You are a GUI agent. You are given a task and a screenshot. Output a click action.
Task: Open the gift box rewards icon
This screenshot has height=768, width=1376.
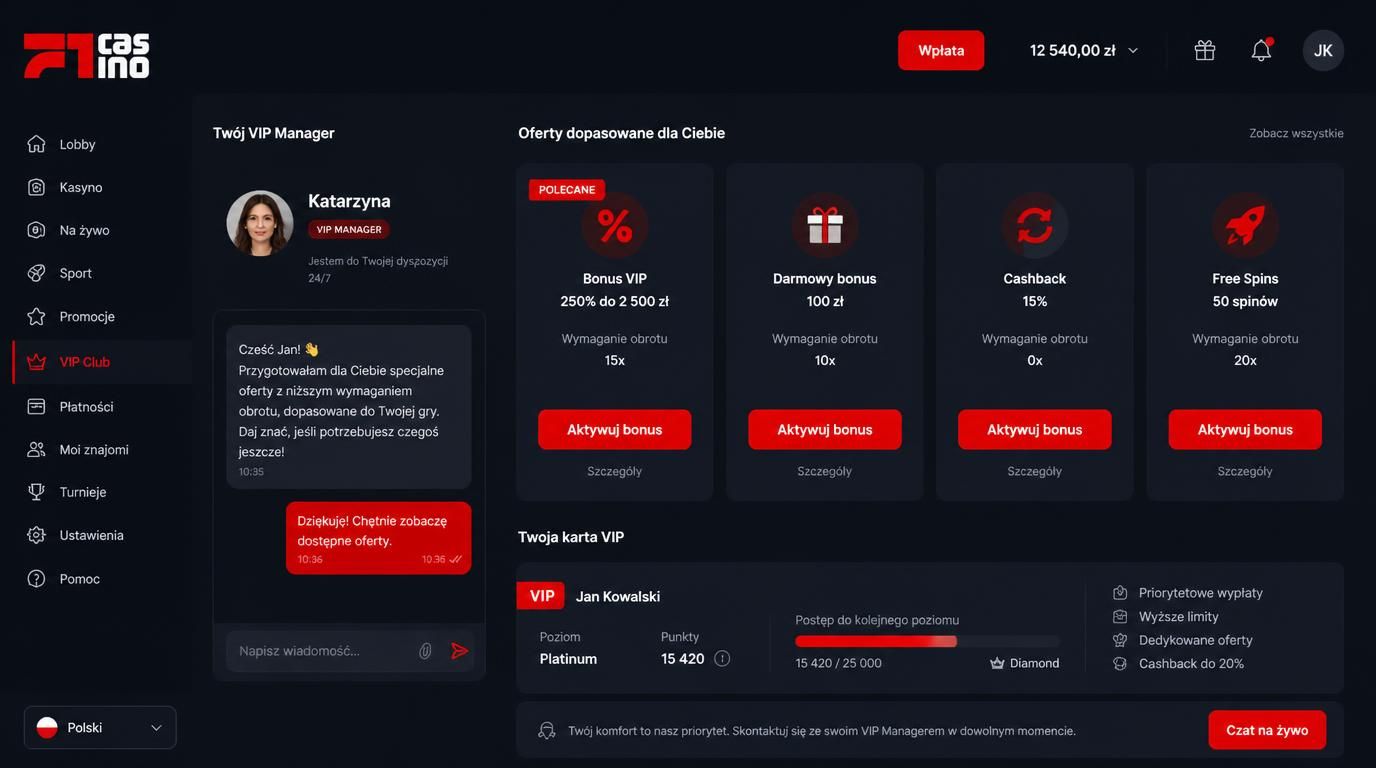(x=1204, y=50)
